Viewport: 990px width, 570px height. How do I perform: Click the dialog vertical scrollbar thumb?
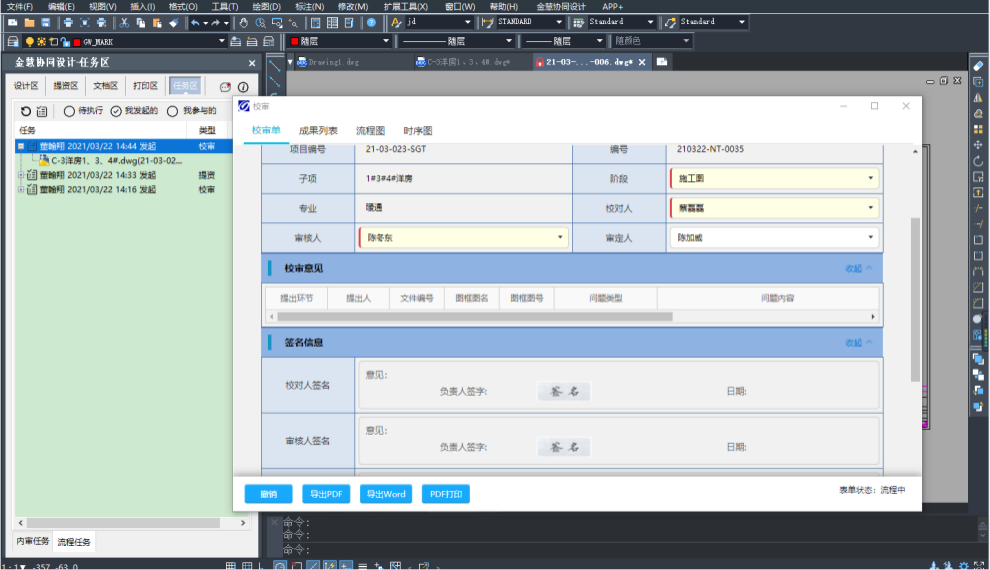click(x=915, y=299)
